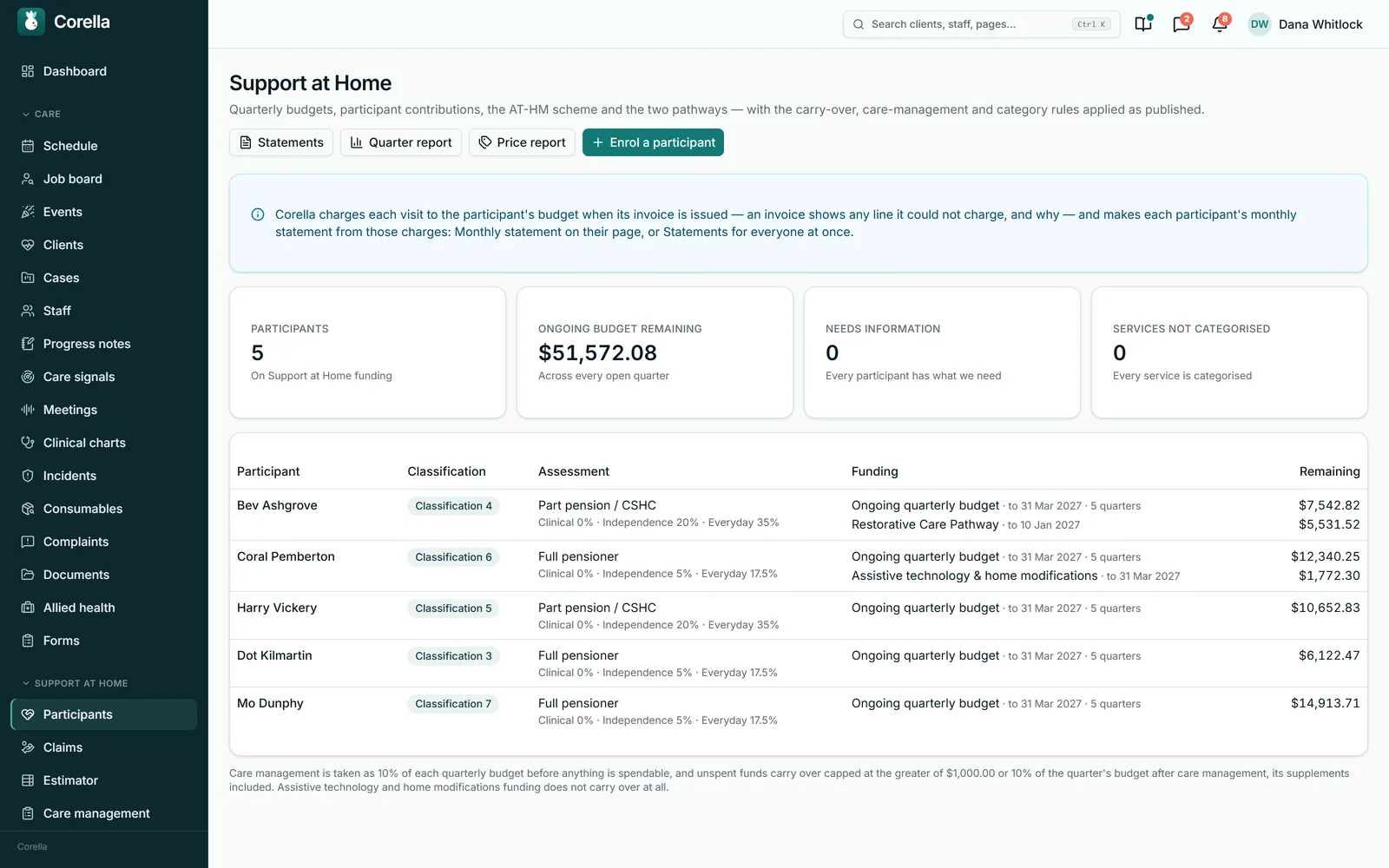The height and width of the screenshot is (868, 1389).
Task: Click the Clients heart icon
Action: pos(28,245)
